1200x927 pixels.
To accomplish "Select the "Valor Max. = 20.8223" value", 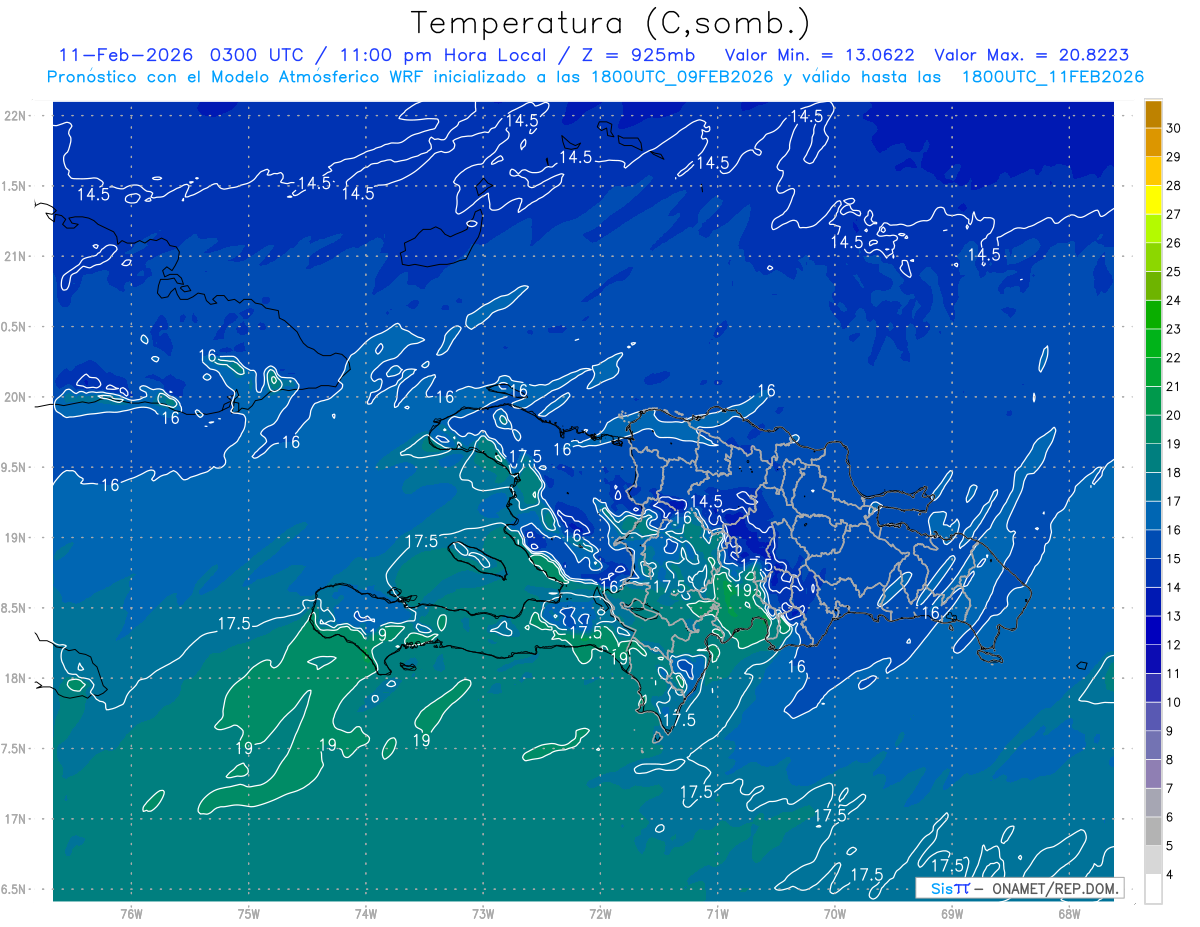I will tap(1032, 55).
